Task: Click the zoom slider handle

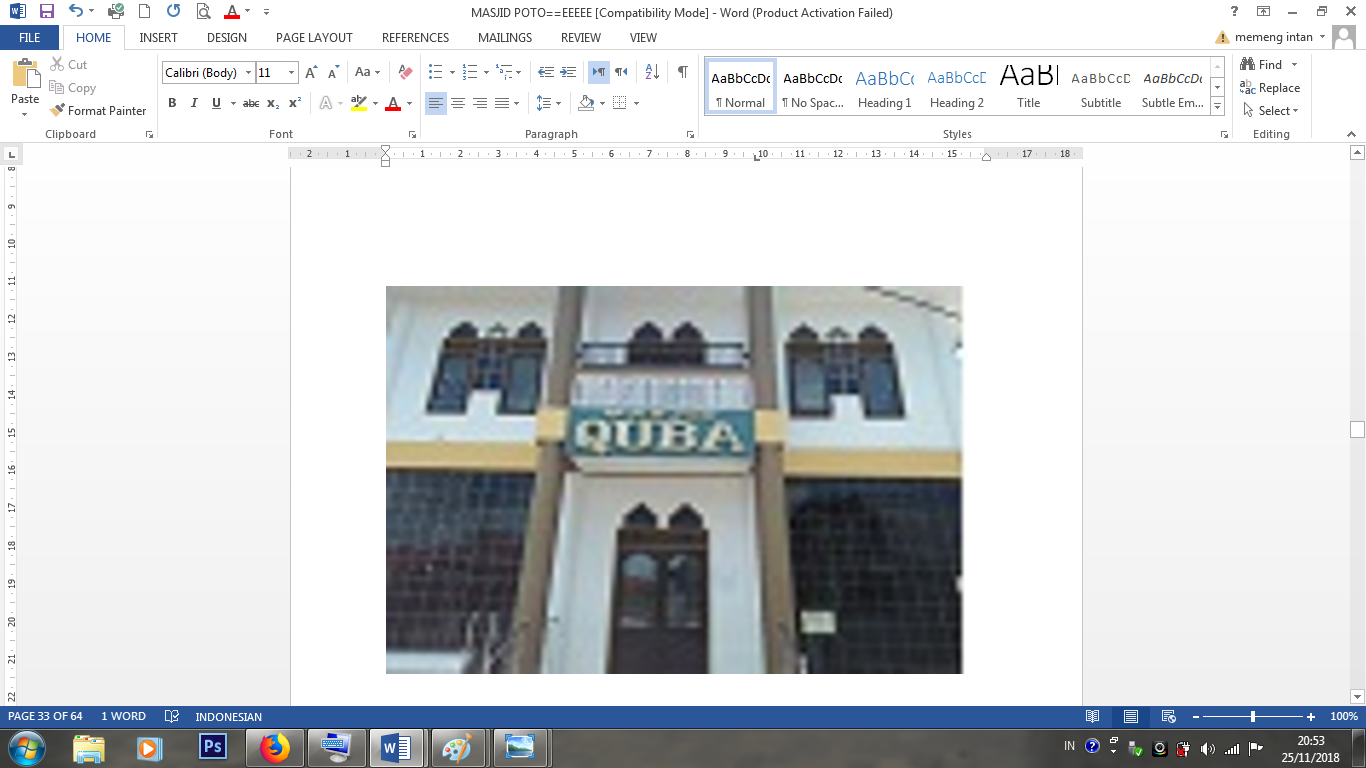Action: [x=1253, y=717]
